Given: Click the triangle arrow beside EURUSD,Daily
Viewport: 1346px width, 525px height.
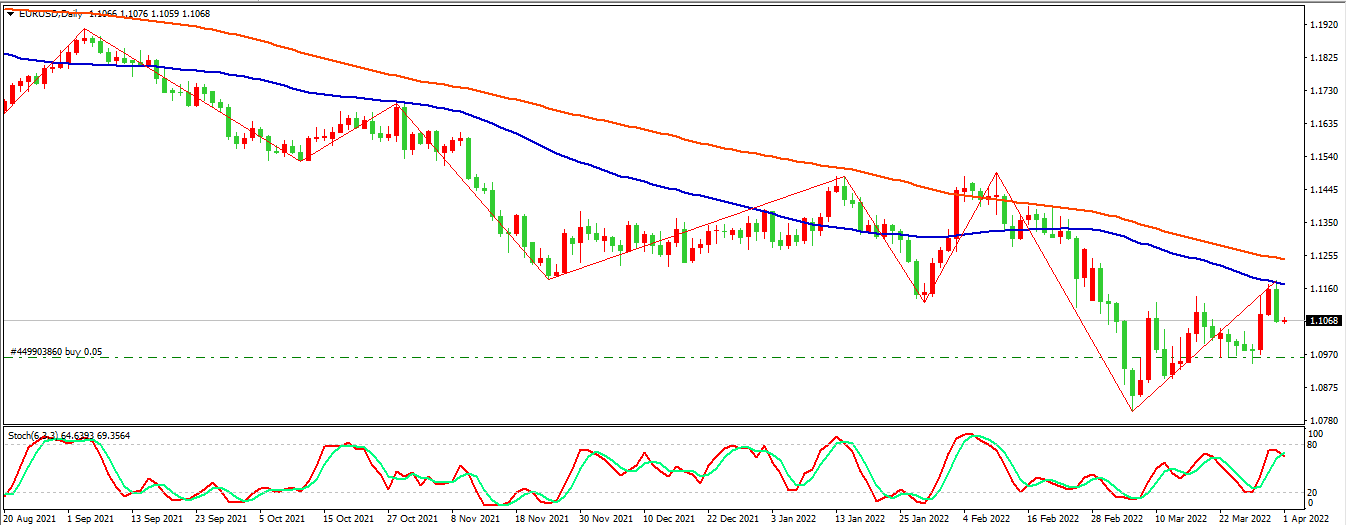Looking at the screenshot, I should pos(9,13).
